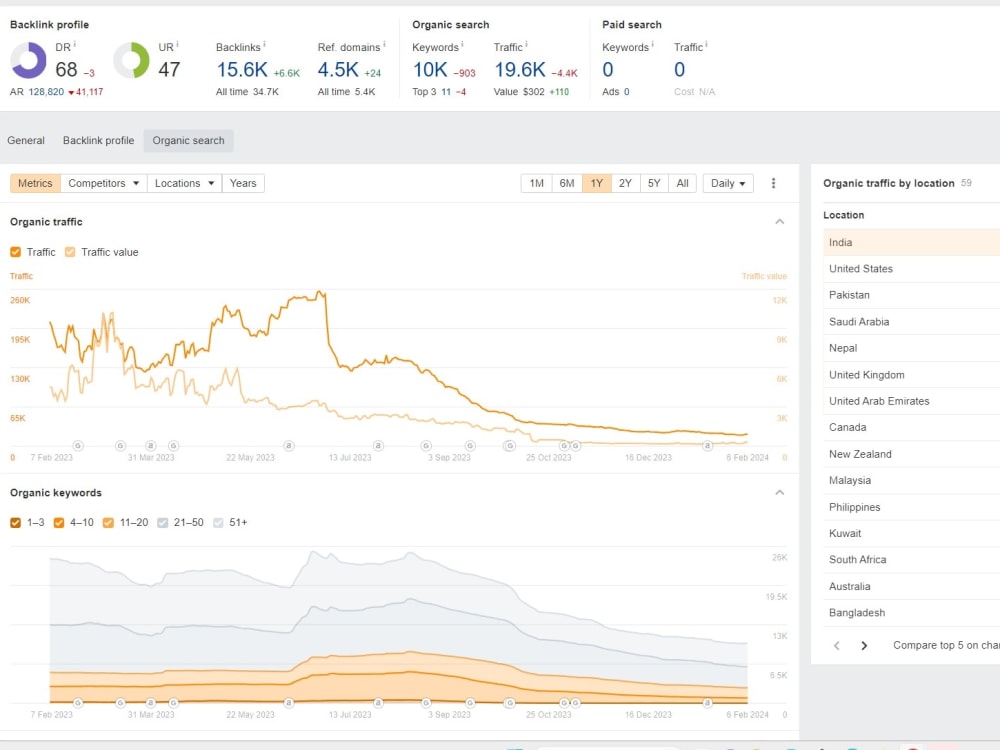Select United Arab Emirates in location list
Image resolution: width=1000 pixels, height=750 pixels.
coord(911,401)
